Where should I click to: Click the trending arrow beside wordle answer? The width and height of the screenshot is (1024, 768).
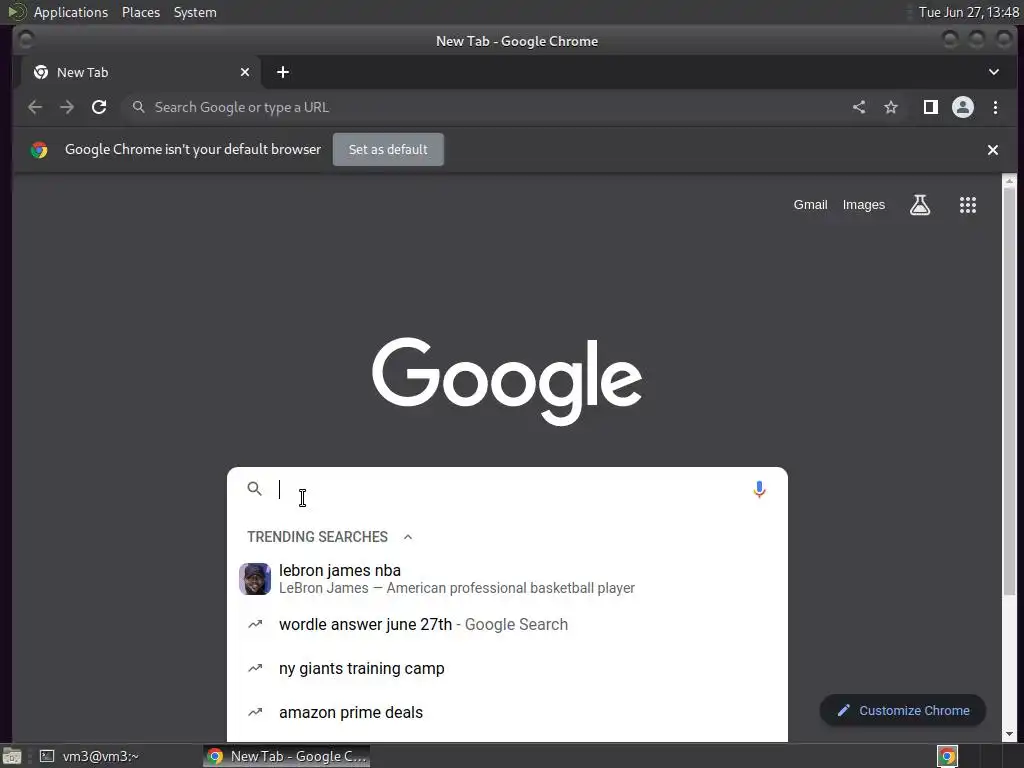point(255,624)
